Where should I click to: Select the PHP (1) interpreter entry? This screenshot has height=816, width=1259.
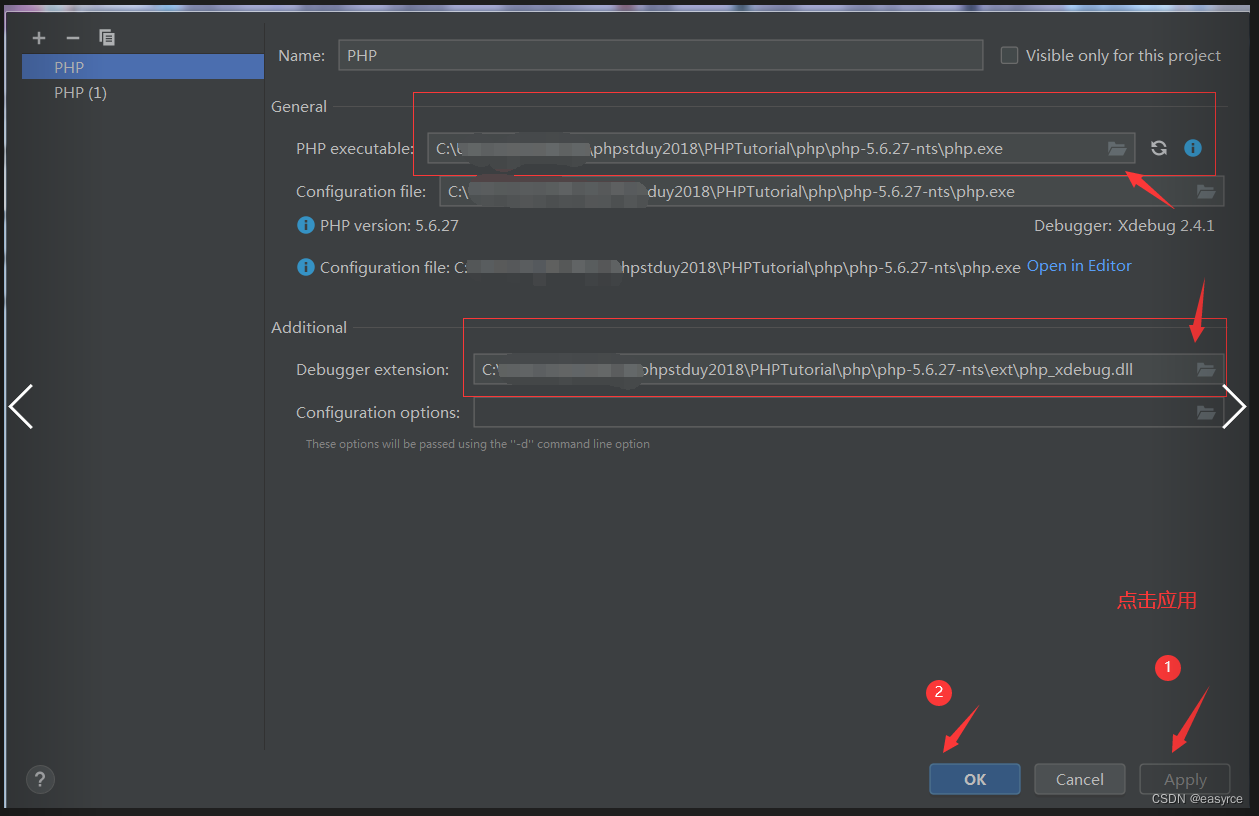coord(80,93)
